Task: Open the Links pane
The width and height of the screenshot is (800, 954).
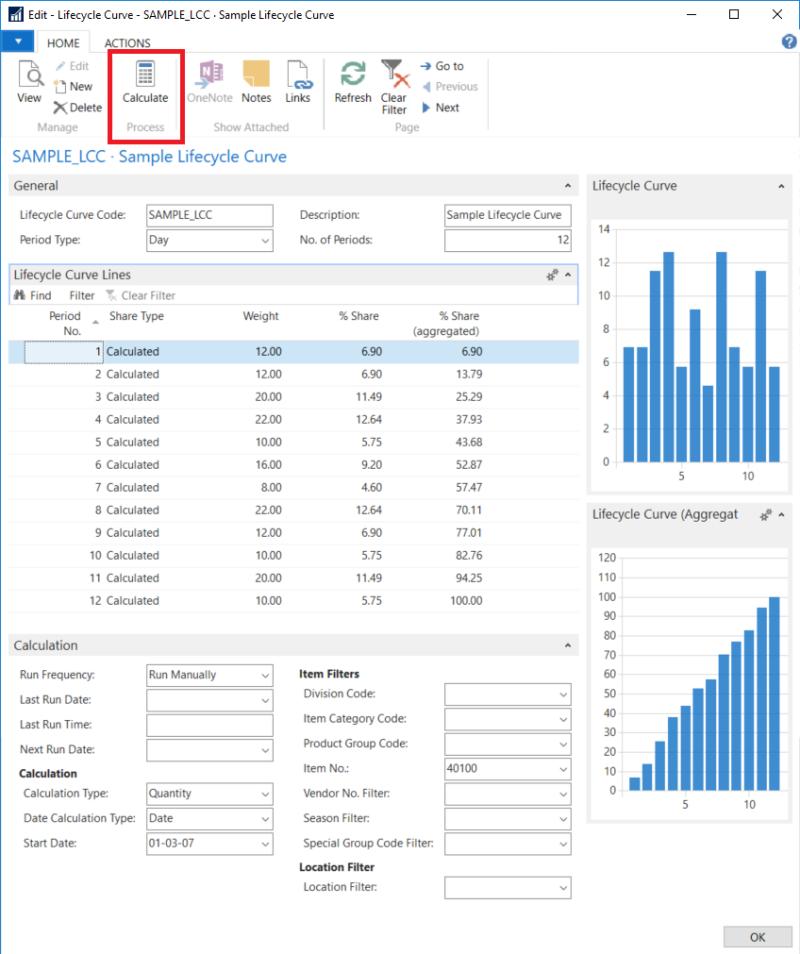Action: (299, 85)
